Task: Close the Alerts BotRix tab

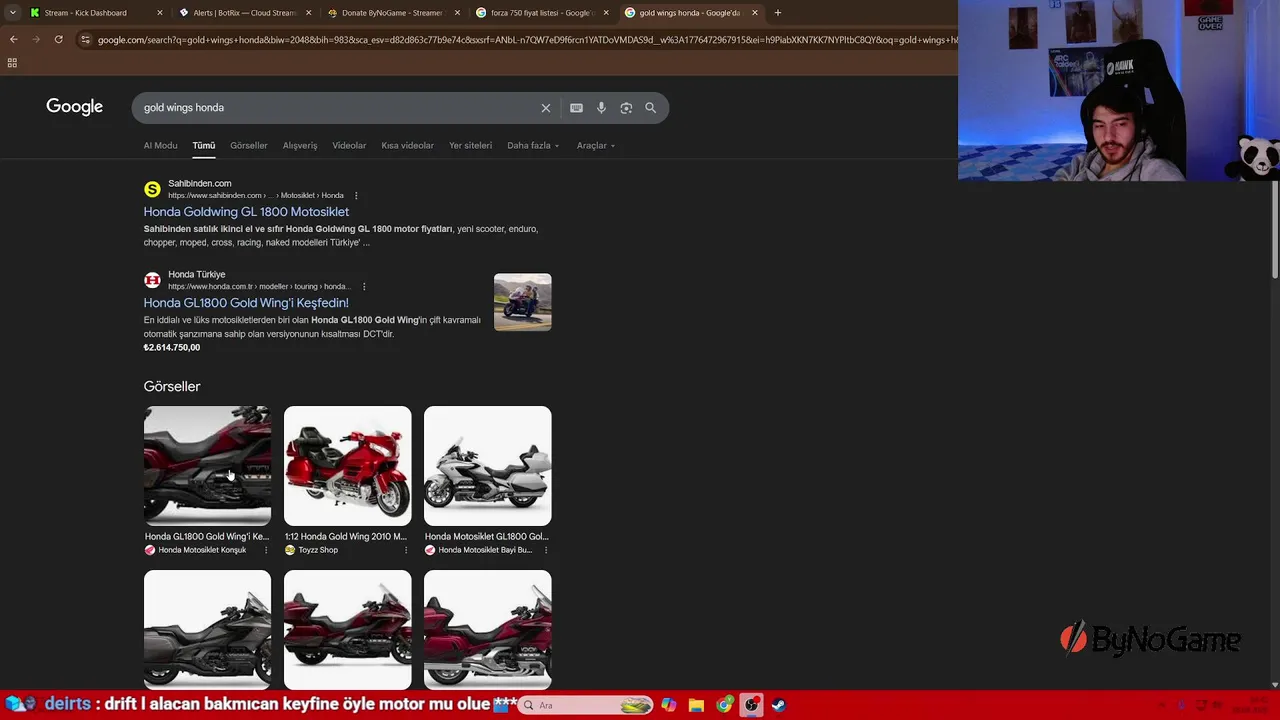Action: (308, 13)
